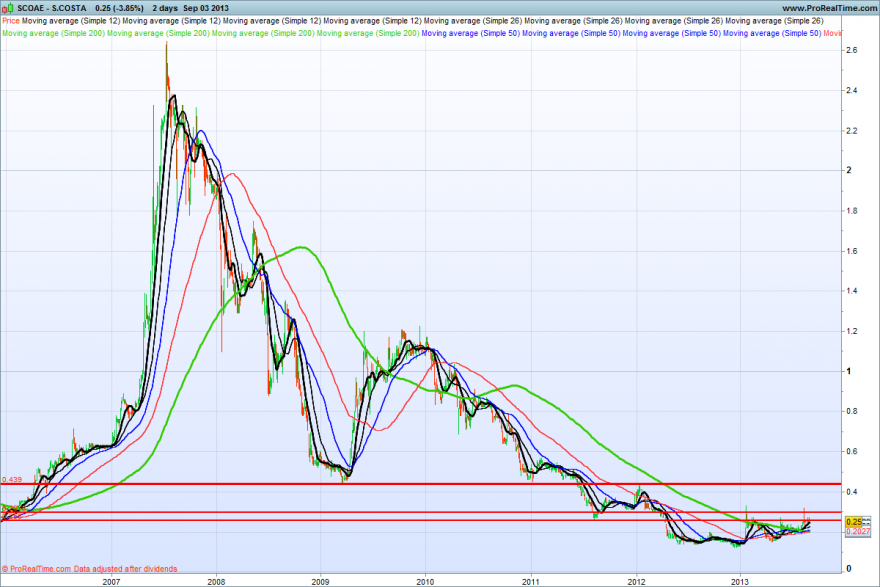Click the yellow 0.25 current price tag

coord(853,522)
